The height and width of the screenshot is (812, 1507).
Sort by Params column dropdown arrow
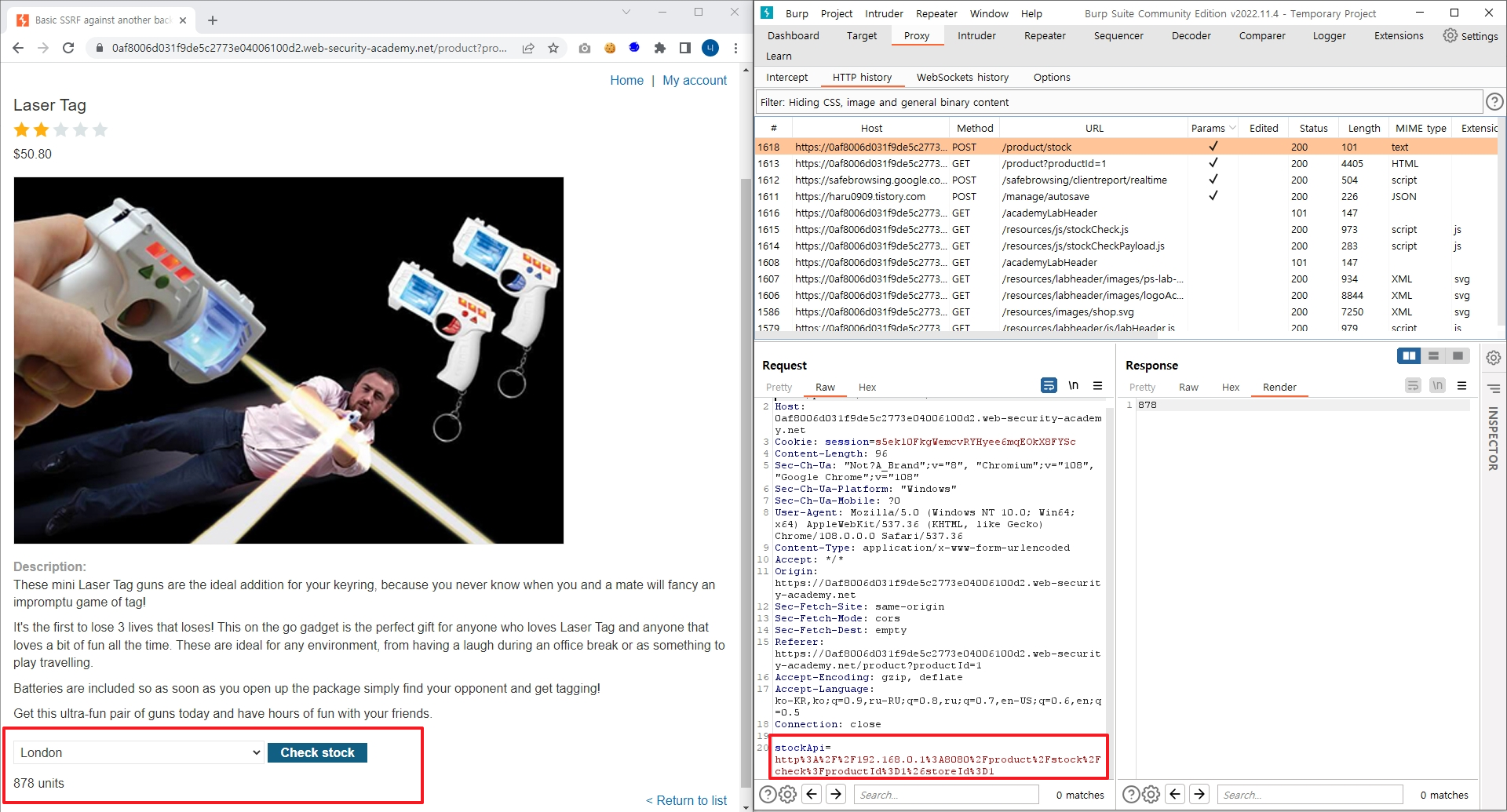tap(1232, 128)
